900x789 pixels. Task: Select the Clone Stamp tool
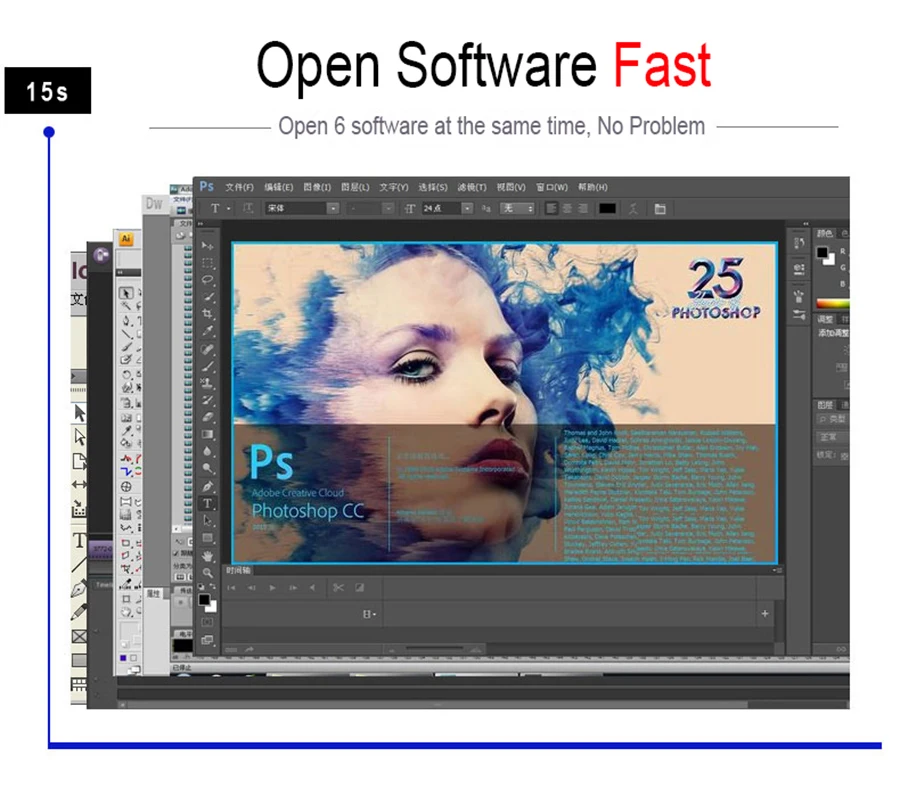(x=207, y=383)
